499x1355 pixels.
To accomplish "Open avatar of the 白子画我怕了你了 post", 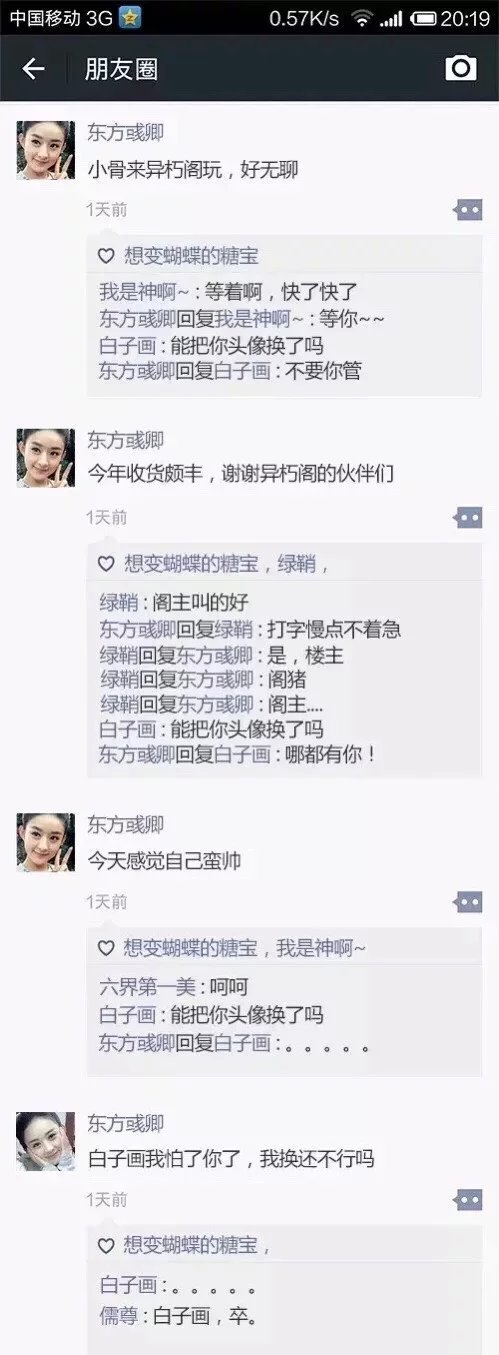I will tap(46, 1141).
